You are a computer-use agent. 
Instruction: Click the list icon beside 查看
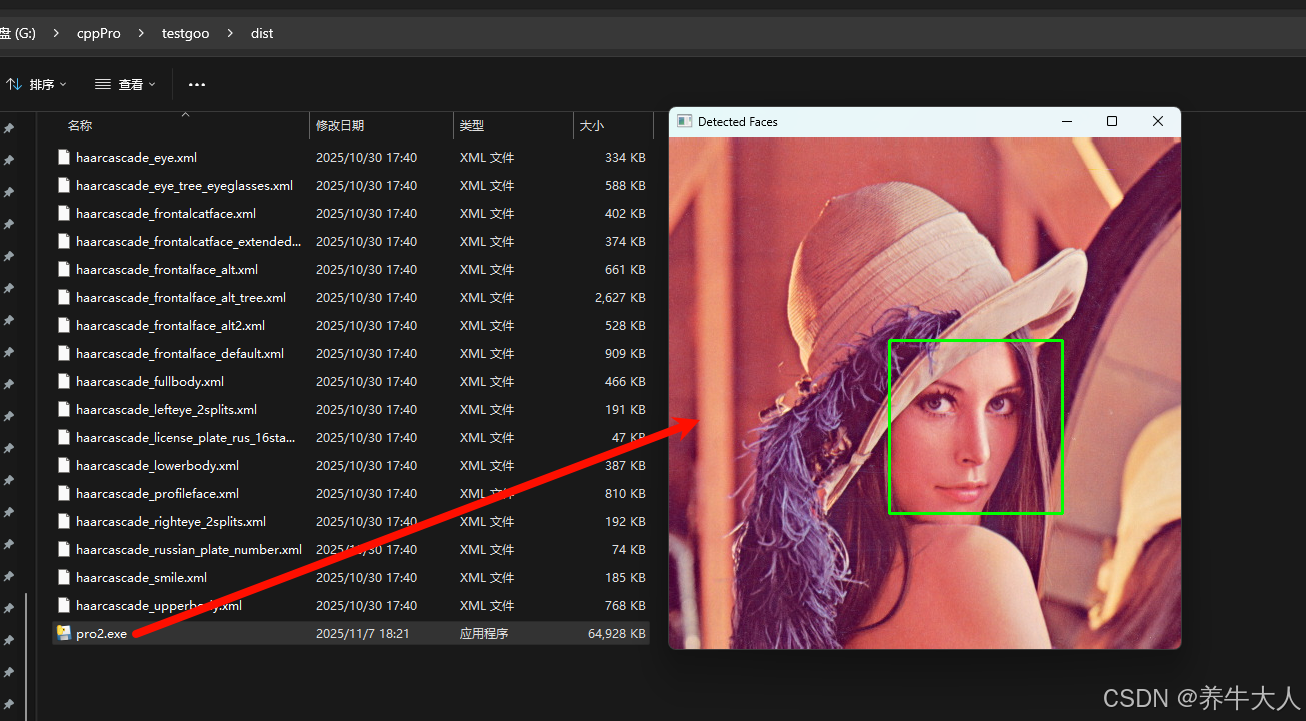coord(103,85)
